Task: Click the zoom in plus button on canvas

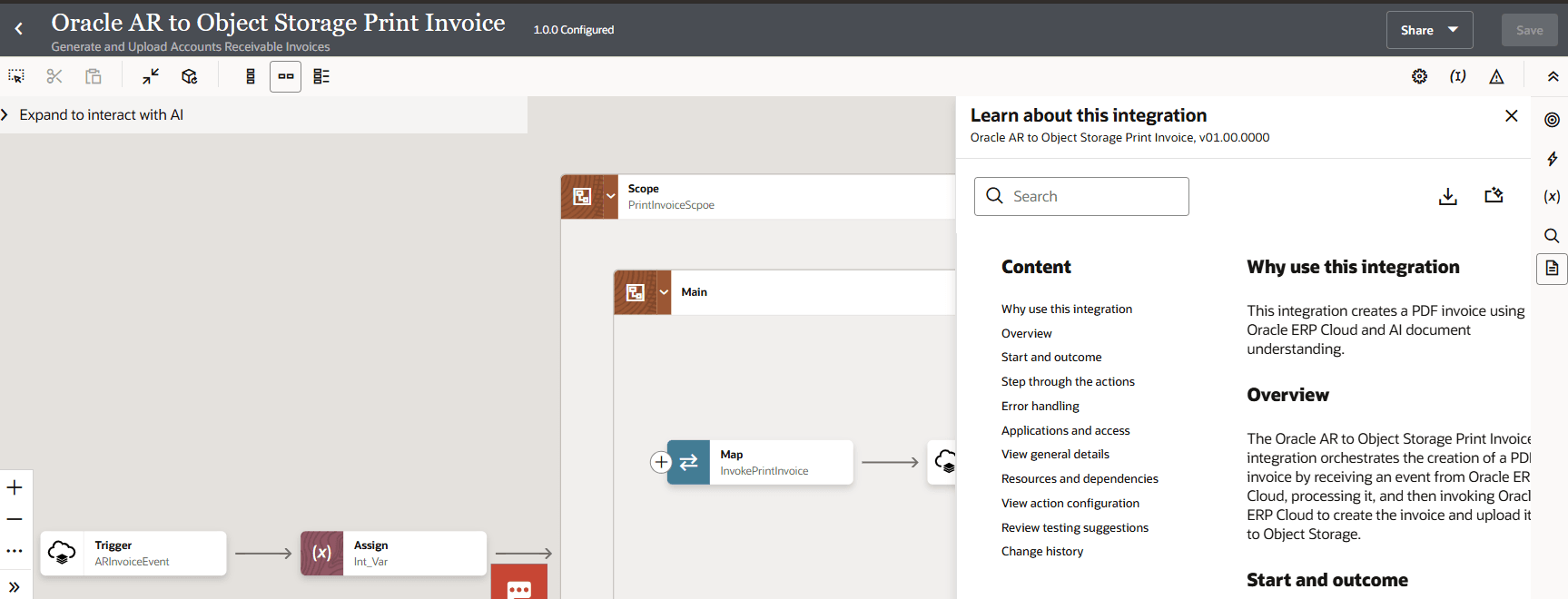Action: coord(15,487)
